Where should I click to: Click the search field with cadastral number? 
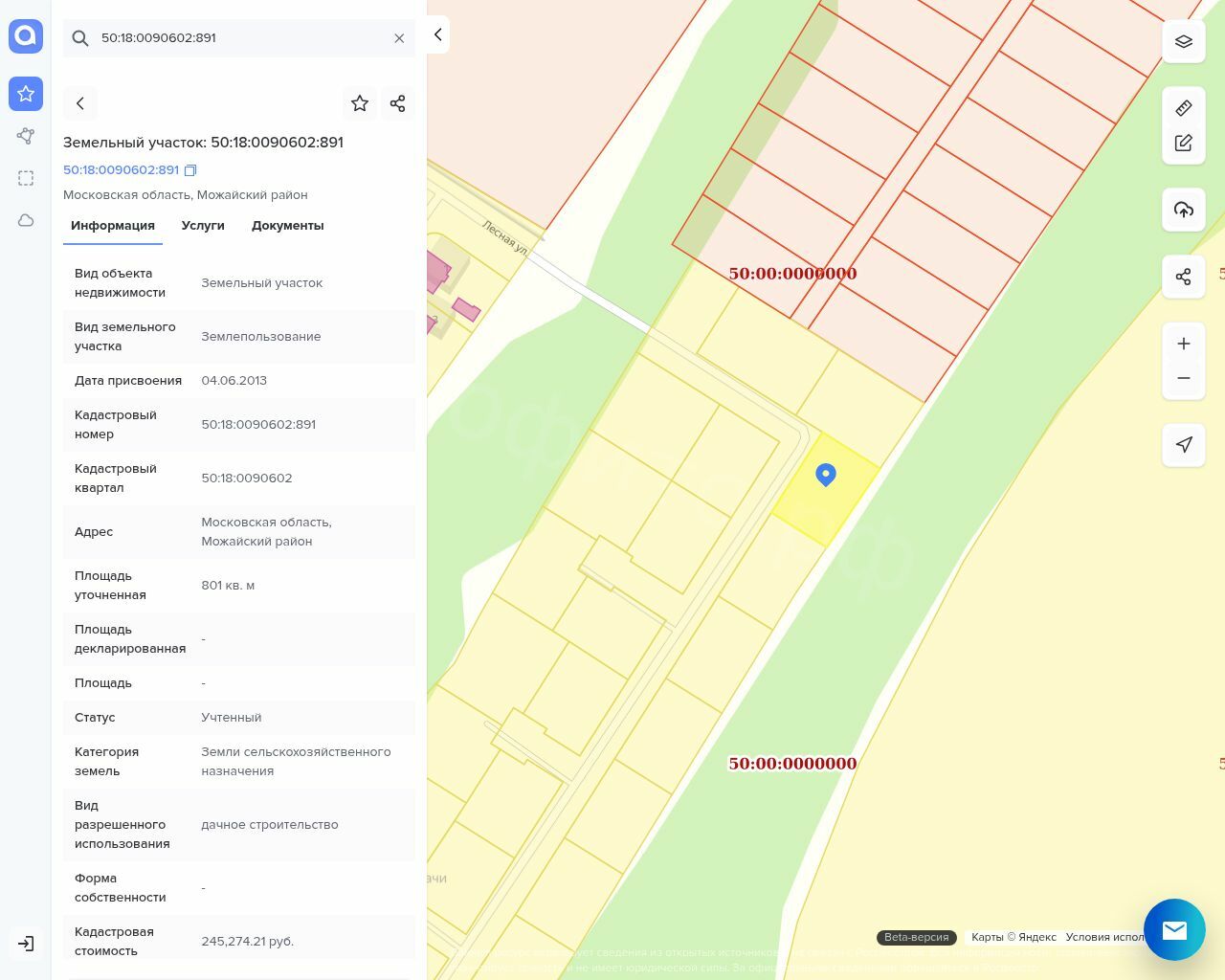click(239, 38)
